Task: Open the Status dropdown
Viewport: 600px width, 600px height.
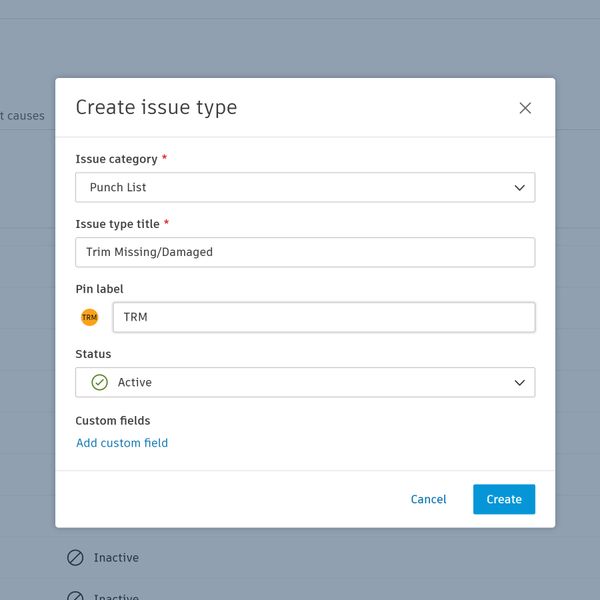Action: click(305, 382)
